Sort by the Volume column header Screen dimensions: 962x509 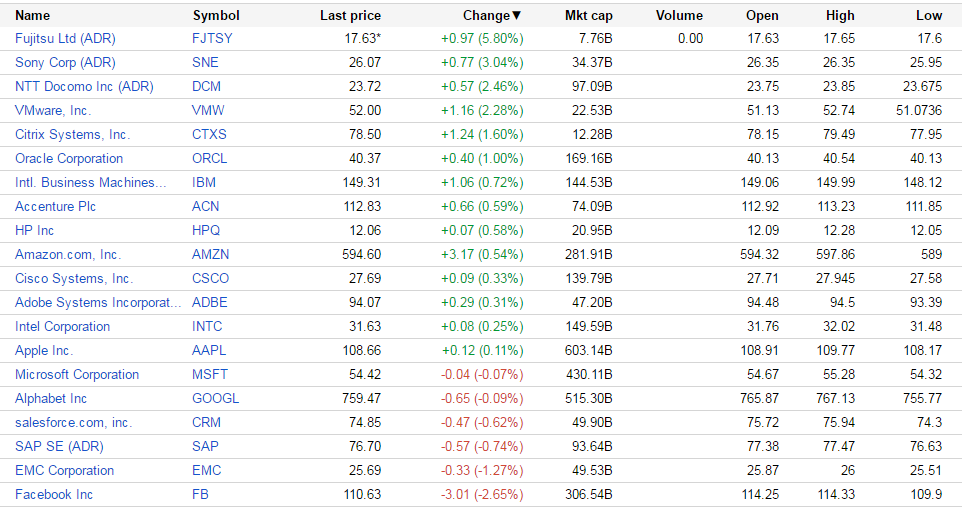pos(679,15)
